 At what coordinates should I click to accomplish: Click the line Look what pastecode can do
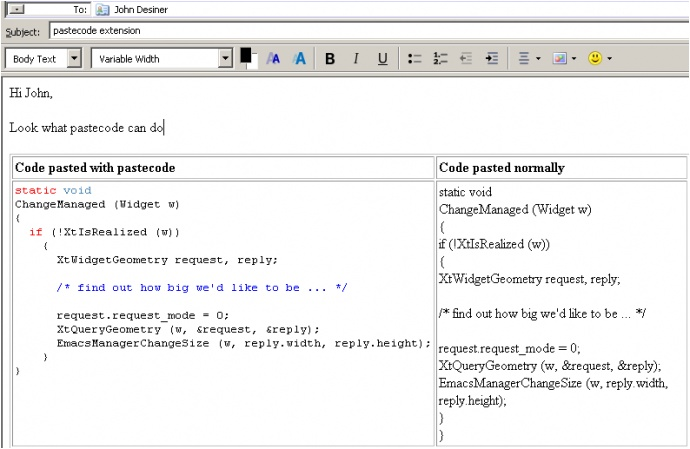[x=87, y=128]
